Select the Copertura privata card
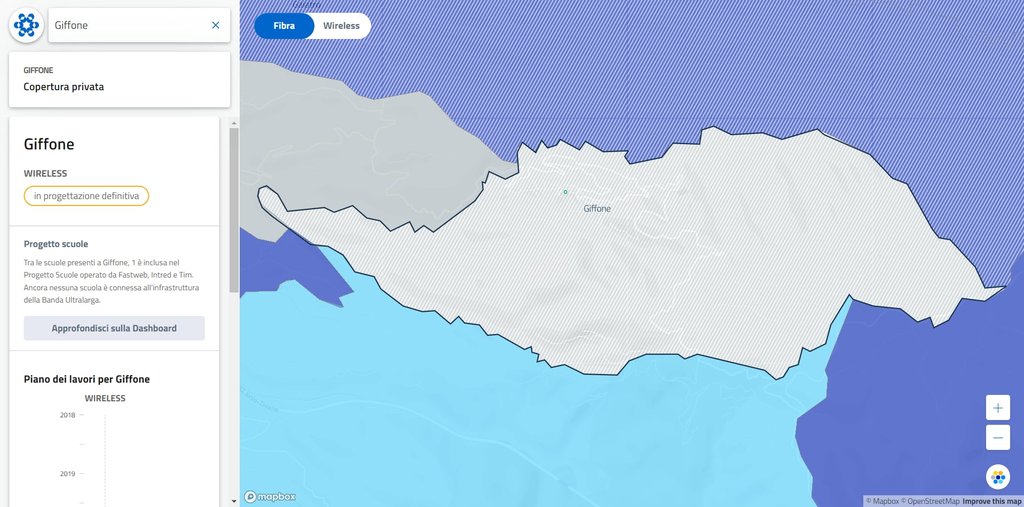This screenshot has height=507, width=1024. click(x=120, y=80)
